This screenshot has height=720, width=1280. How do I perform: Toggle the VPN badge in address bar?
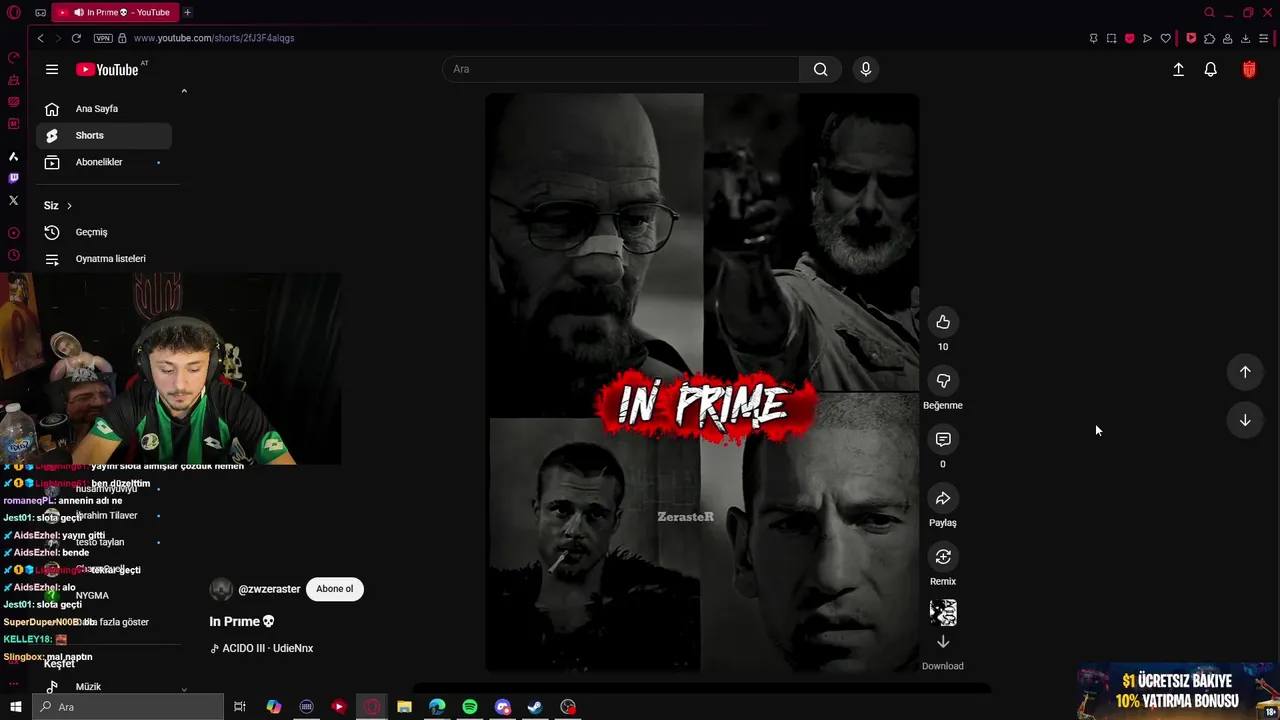pyautogui.click(x=103, y=38)
